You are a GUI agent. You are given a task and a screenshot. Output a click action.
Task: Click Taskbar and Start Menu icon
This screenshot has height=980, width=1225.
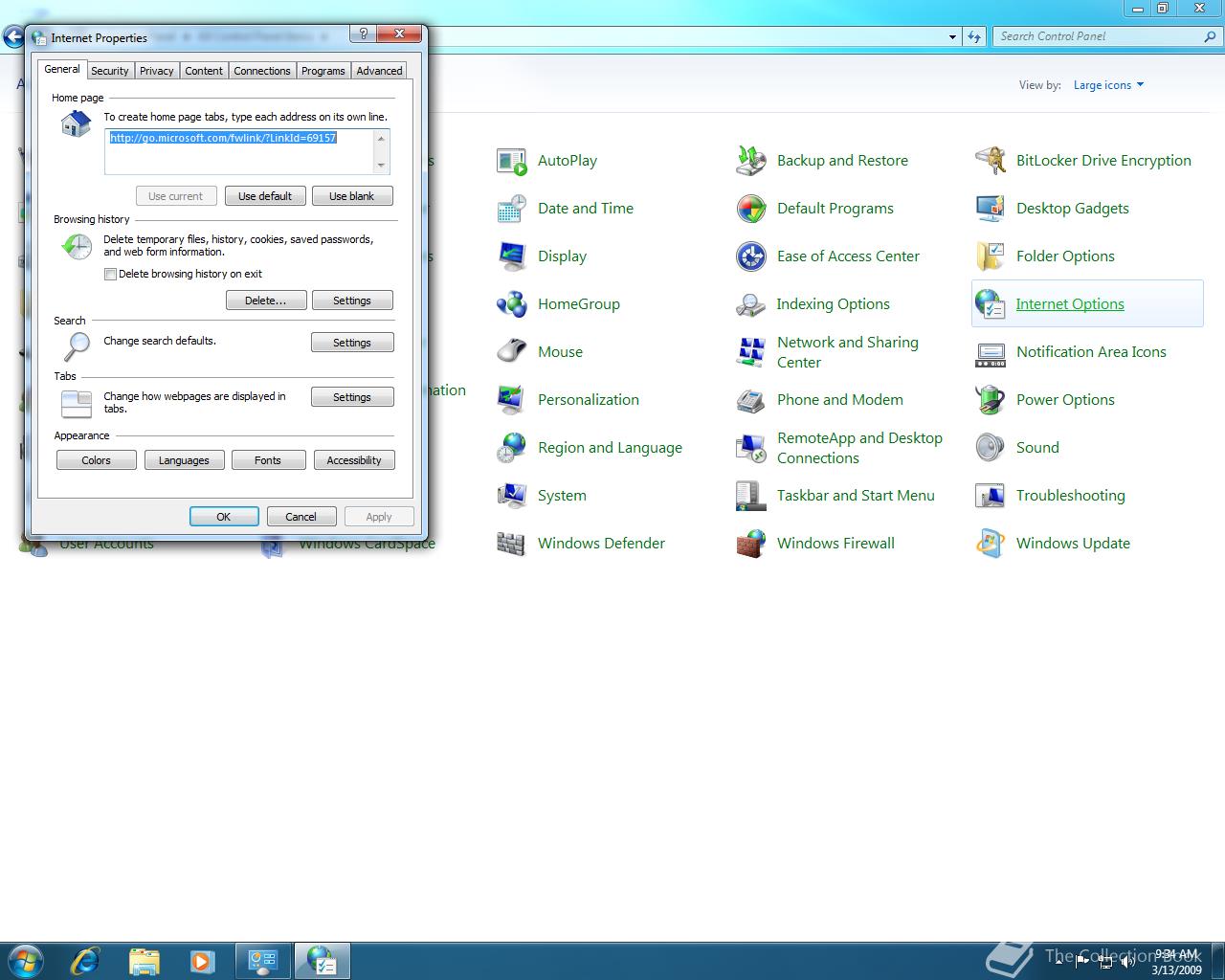[751, 496]
